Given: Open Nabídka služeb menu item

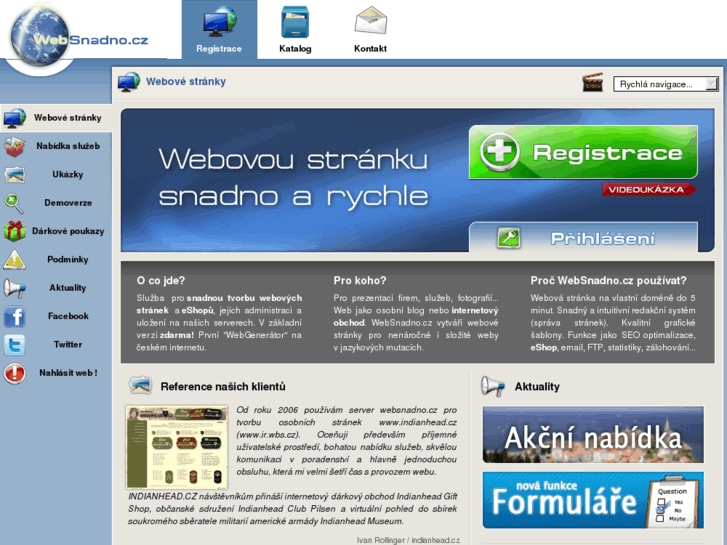Looking at the screenshot, I should point(68,146).
